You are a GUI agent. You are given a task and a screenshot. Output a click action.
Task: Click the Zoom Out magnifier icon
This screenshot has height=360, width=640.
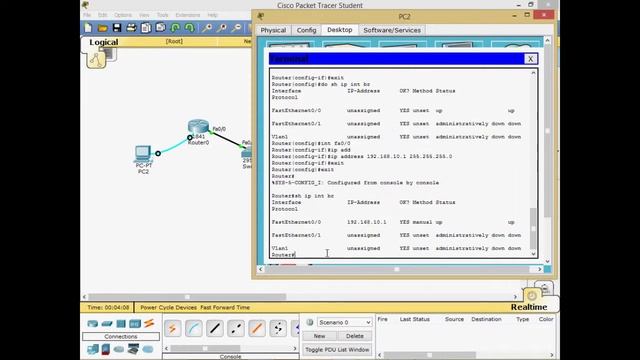click(236, 28)
